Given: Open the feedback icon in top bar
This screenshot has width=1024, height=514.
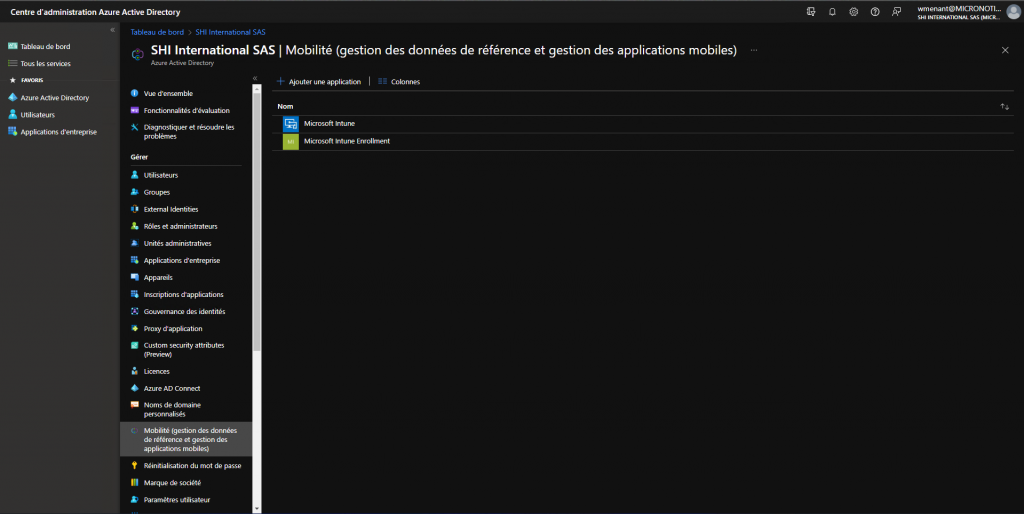Looking at the screenshot, I should (x=897, y=12).
